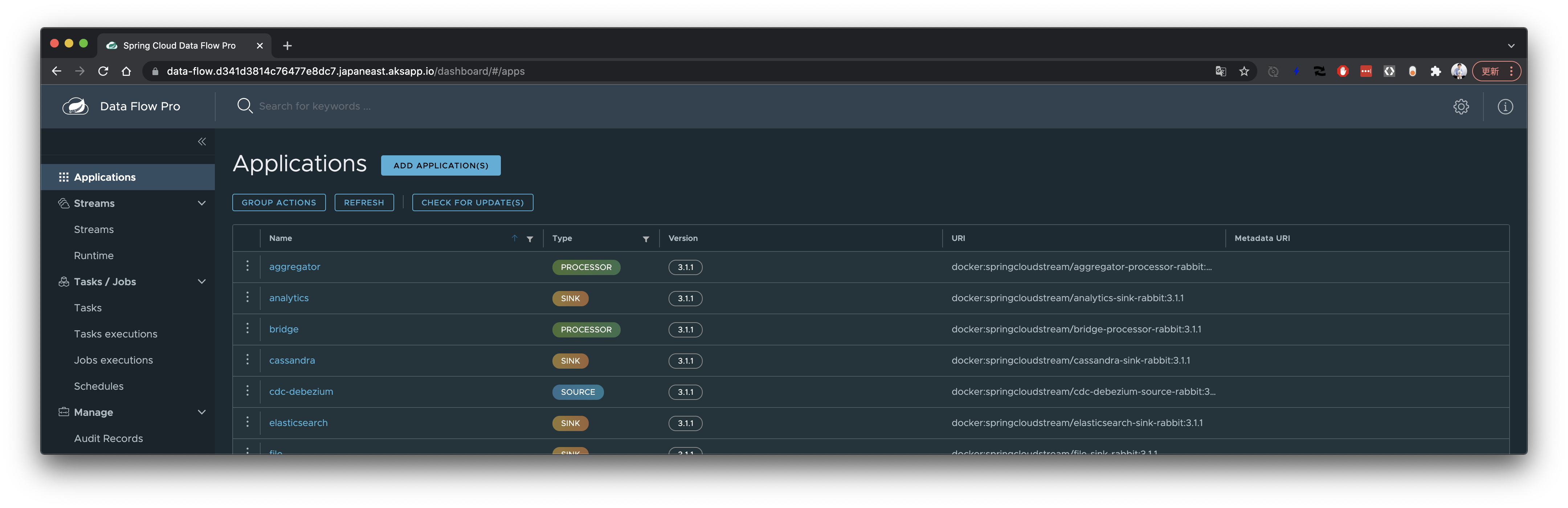
Task: Open the Group Actions menu
Action: [279, 202]
